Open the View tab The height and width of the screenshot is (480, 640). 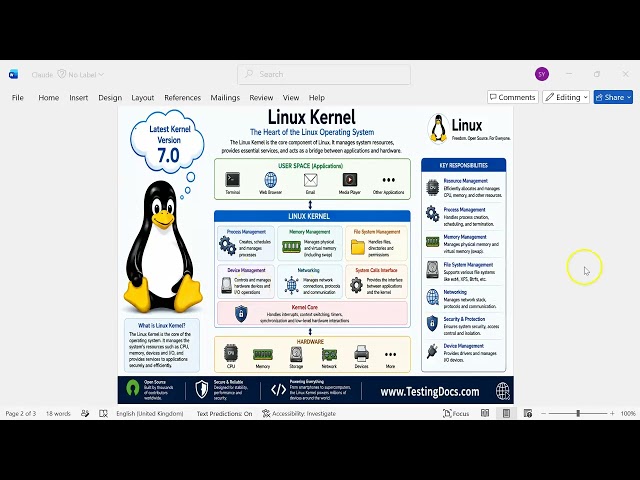tap(291, 98)
